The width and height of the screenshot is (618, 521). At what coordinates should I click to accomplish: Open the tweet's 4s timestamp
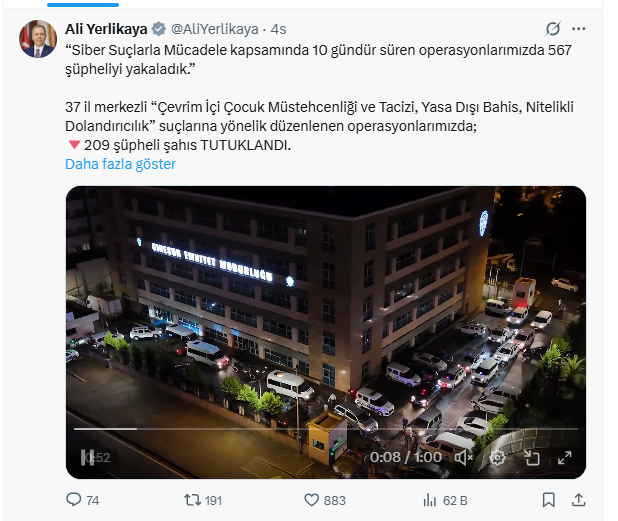point(278,29)
